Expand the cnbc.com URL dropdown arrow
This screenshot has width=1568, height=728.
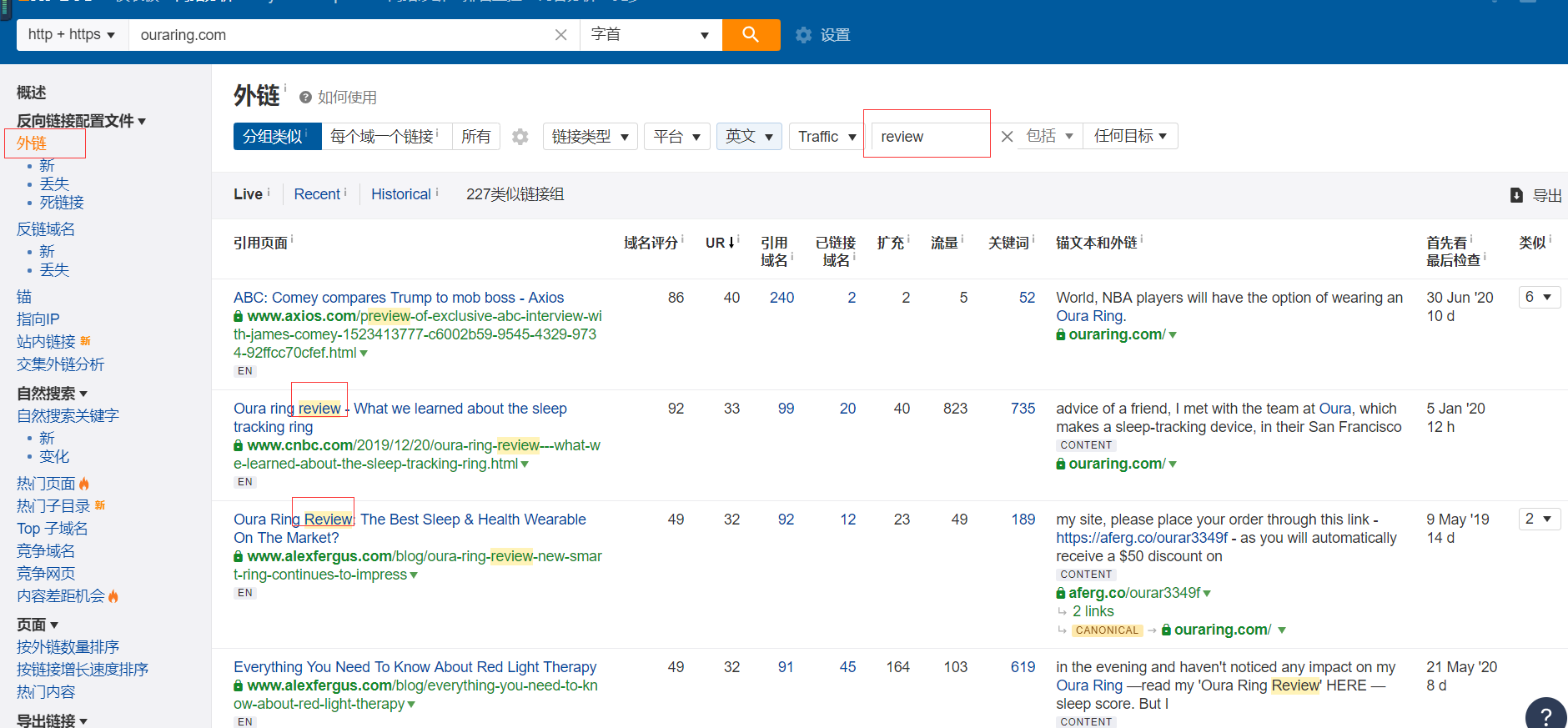[x=525, y=464]
